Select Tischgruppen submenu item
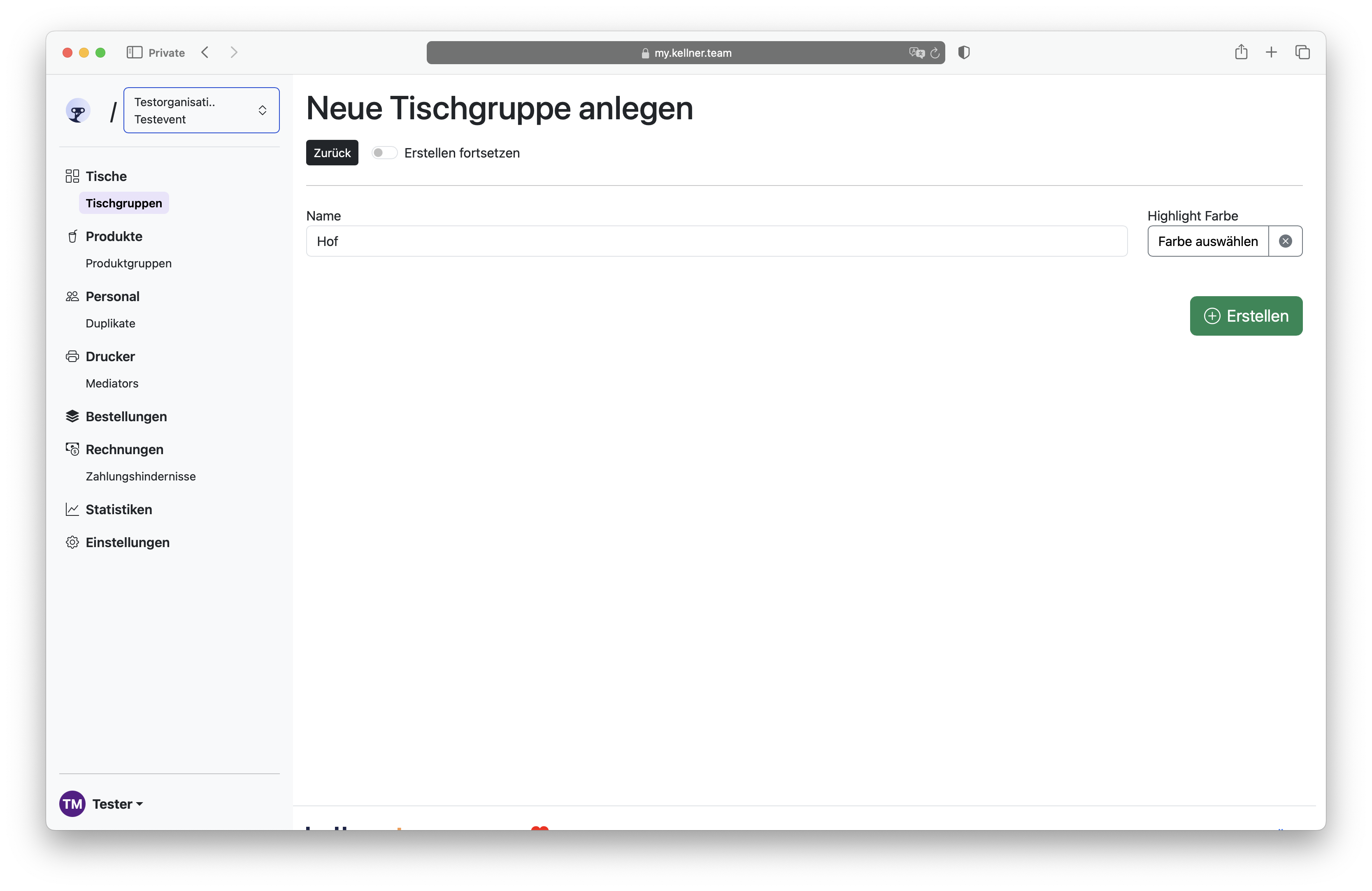 pos(124,203)
